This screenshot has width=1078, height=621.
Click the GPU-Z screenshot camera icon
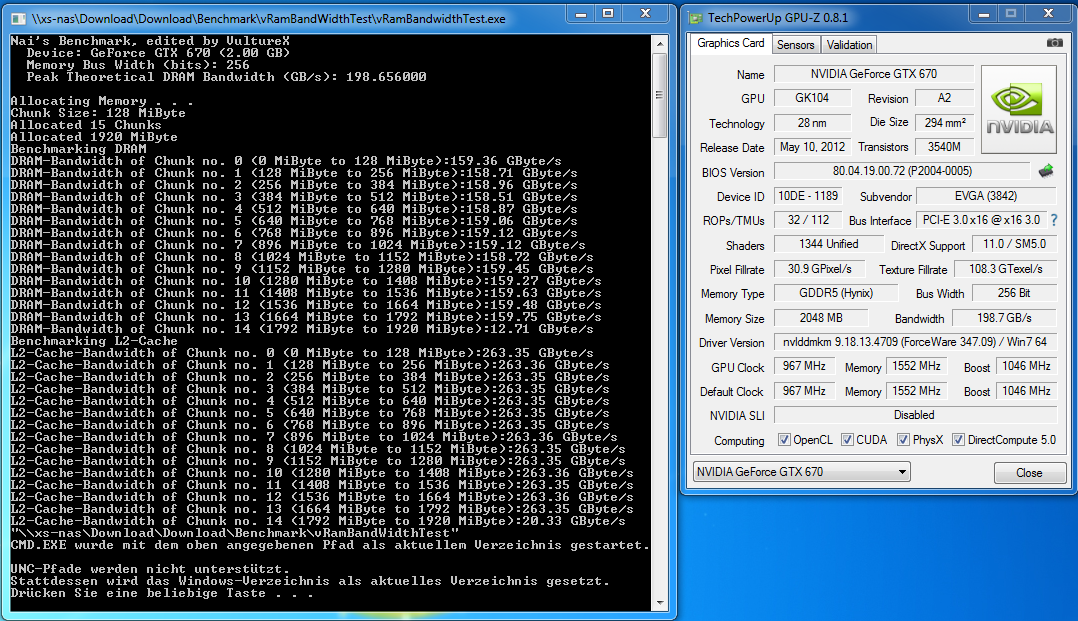(1054, 43)
